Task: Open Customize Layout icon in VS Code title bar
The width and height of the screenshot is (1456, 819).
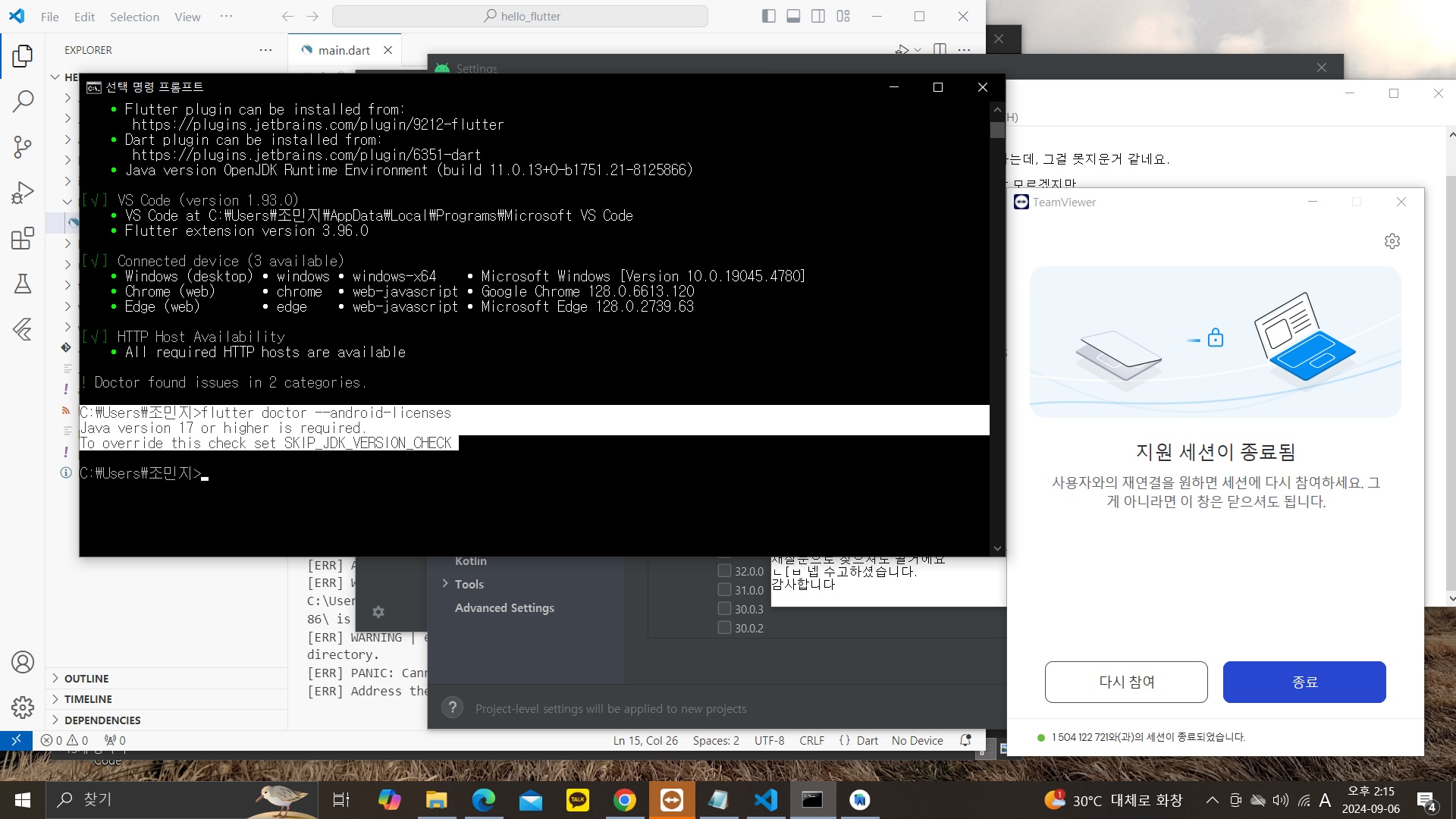Action: coord(843,16)
